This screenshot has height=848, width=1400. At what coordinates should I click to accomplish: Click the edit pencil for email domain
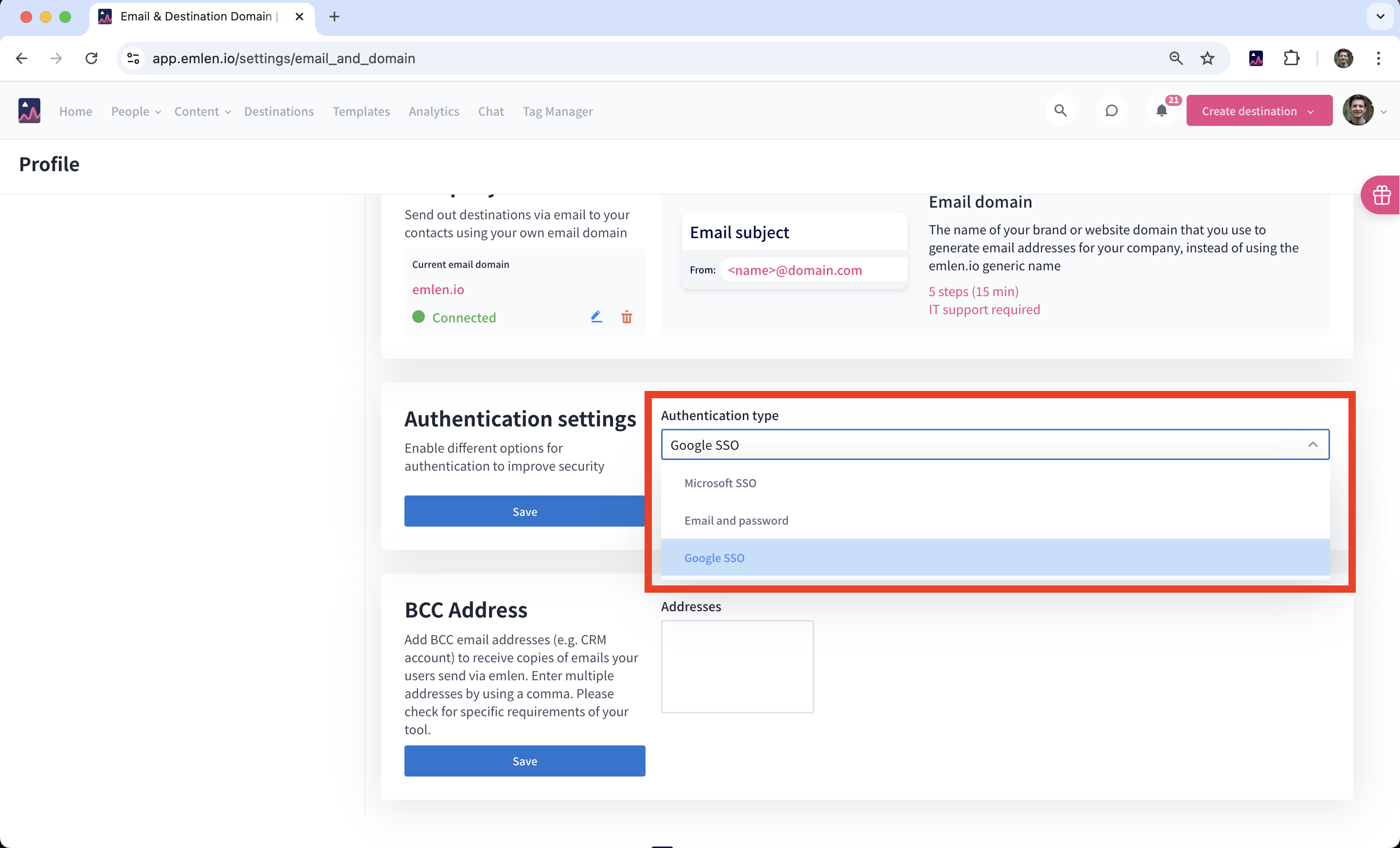(596, 317)
